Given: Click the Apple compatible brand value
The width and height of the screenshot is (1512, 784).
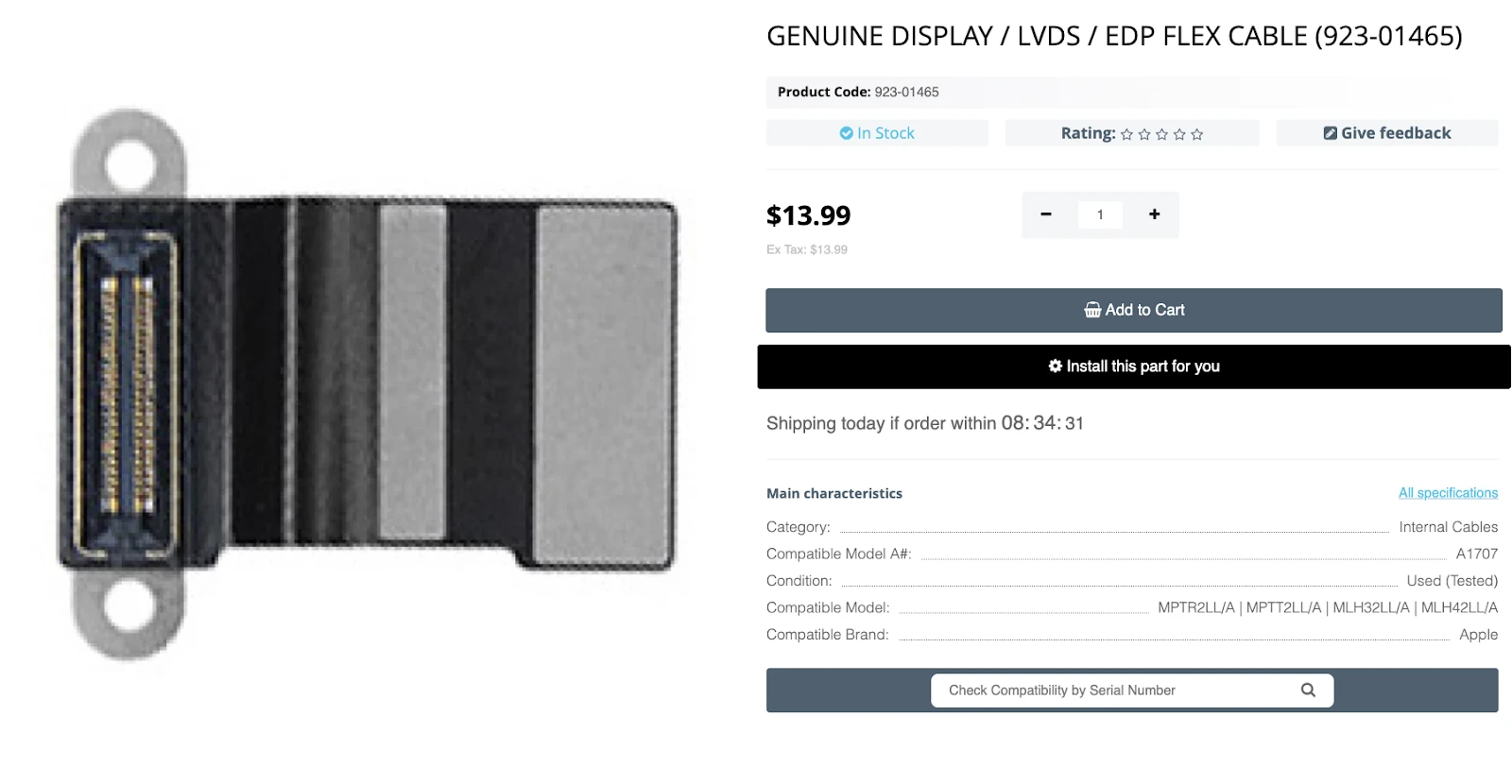Looking at the screenshot, I should (1478, 635).
